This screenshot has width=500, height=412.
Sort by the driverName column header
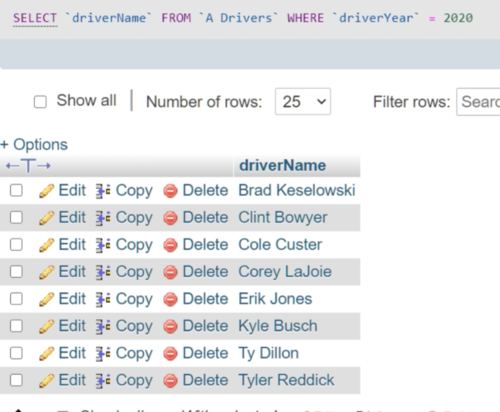click(x=282, y=165)
